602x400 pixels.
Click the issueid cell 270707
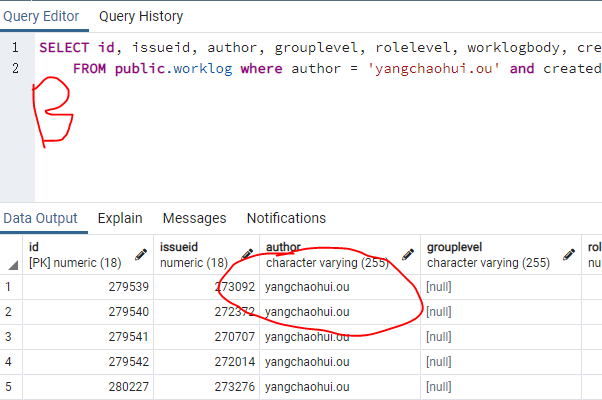[x=207, y=337]
